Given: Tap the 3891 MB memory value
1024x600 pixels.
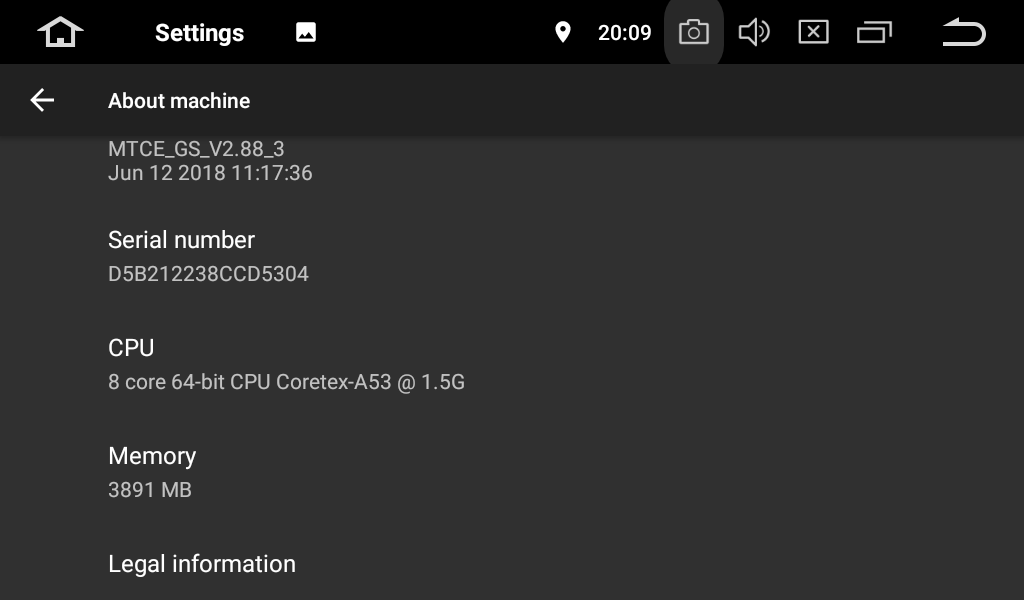Looking at the screenshot, I should 150,490.
